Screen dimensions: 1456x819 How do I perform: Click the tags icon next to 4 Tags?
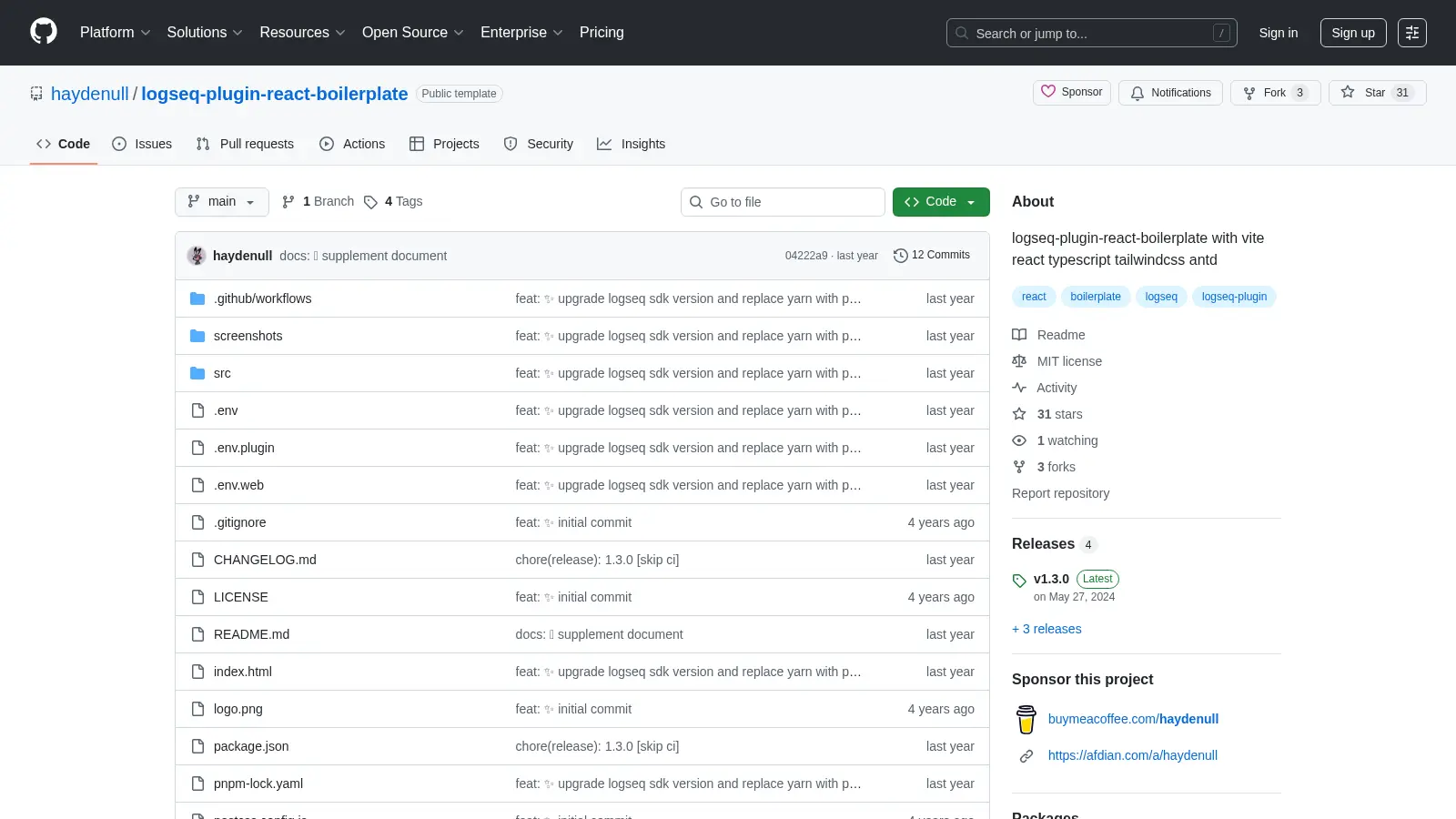click(x=370, y=202)
